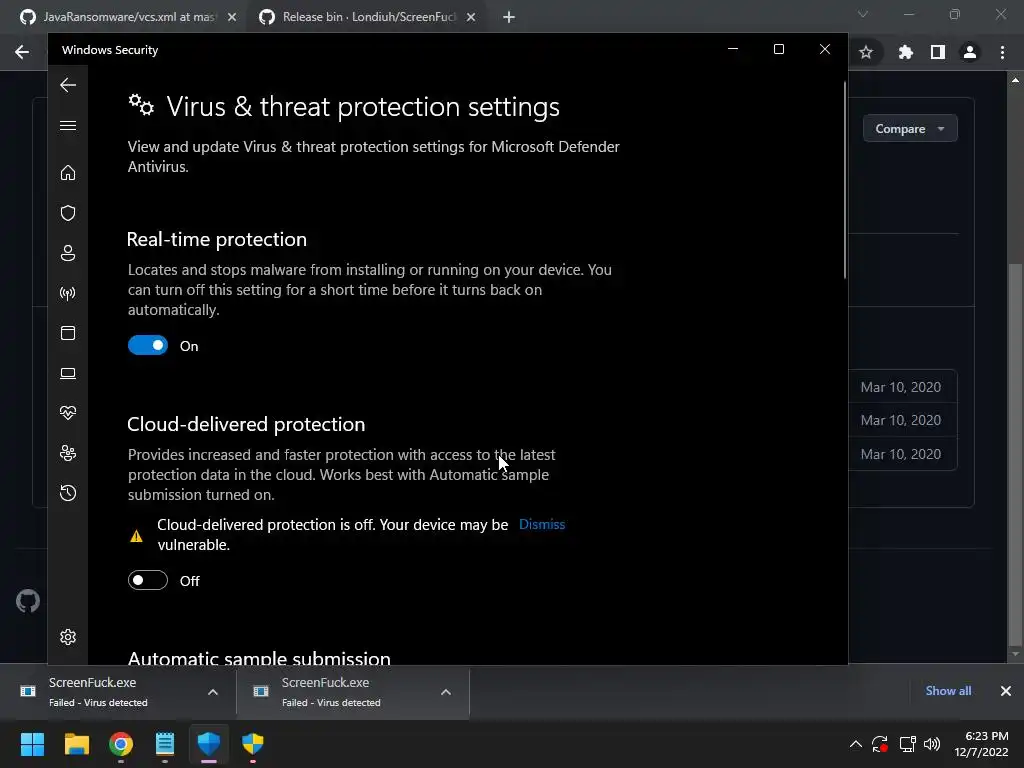1024x768 pixels.
Task: Show all downloads
Action: [948, 690]
